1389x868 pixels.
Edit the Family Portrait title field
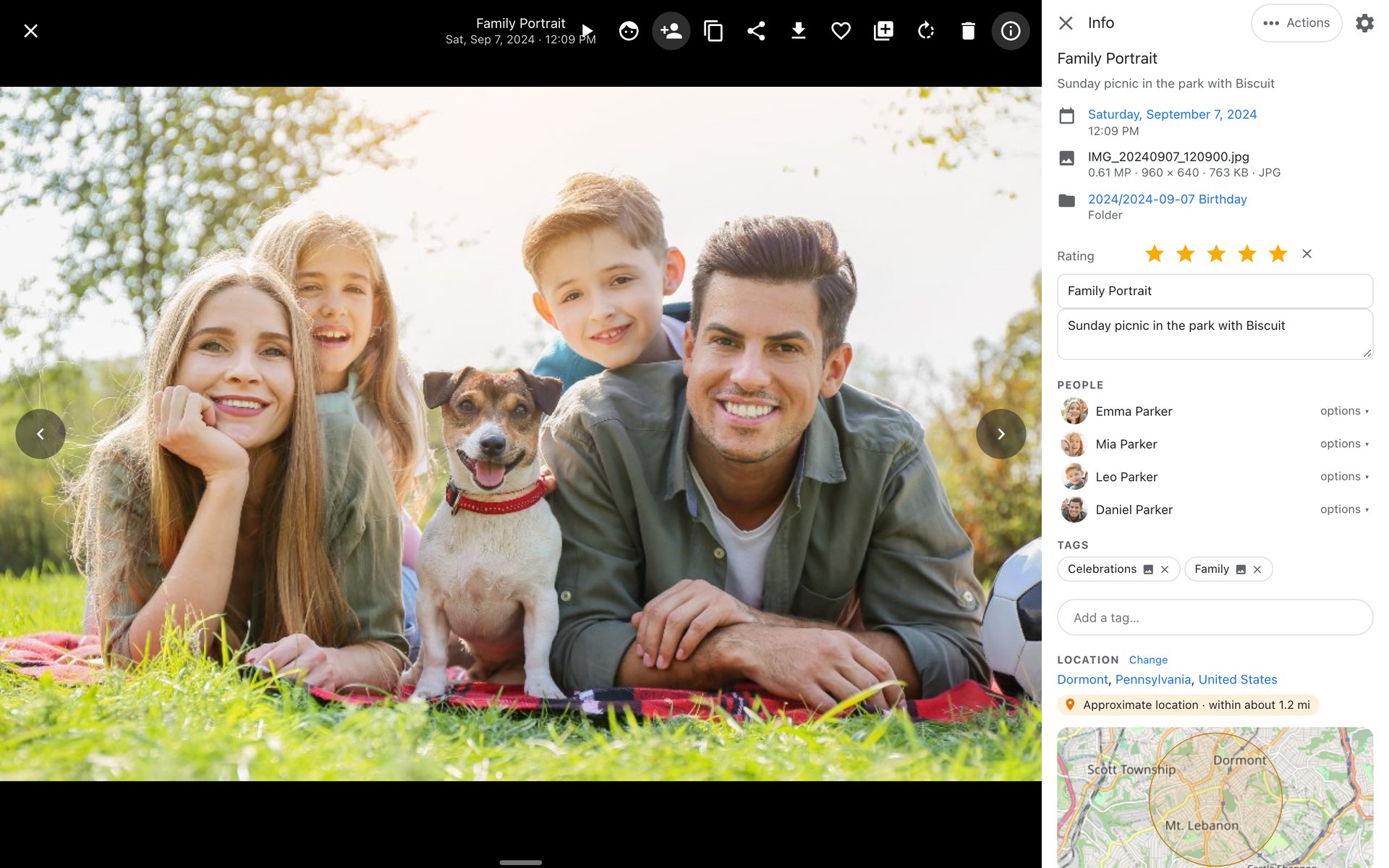(x=1215, y=291)
